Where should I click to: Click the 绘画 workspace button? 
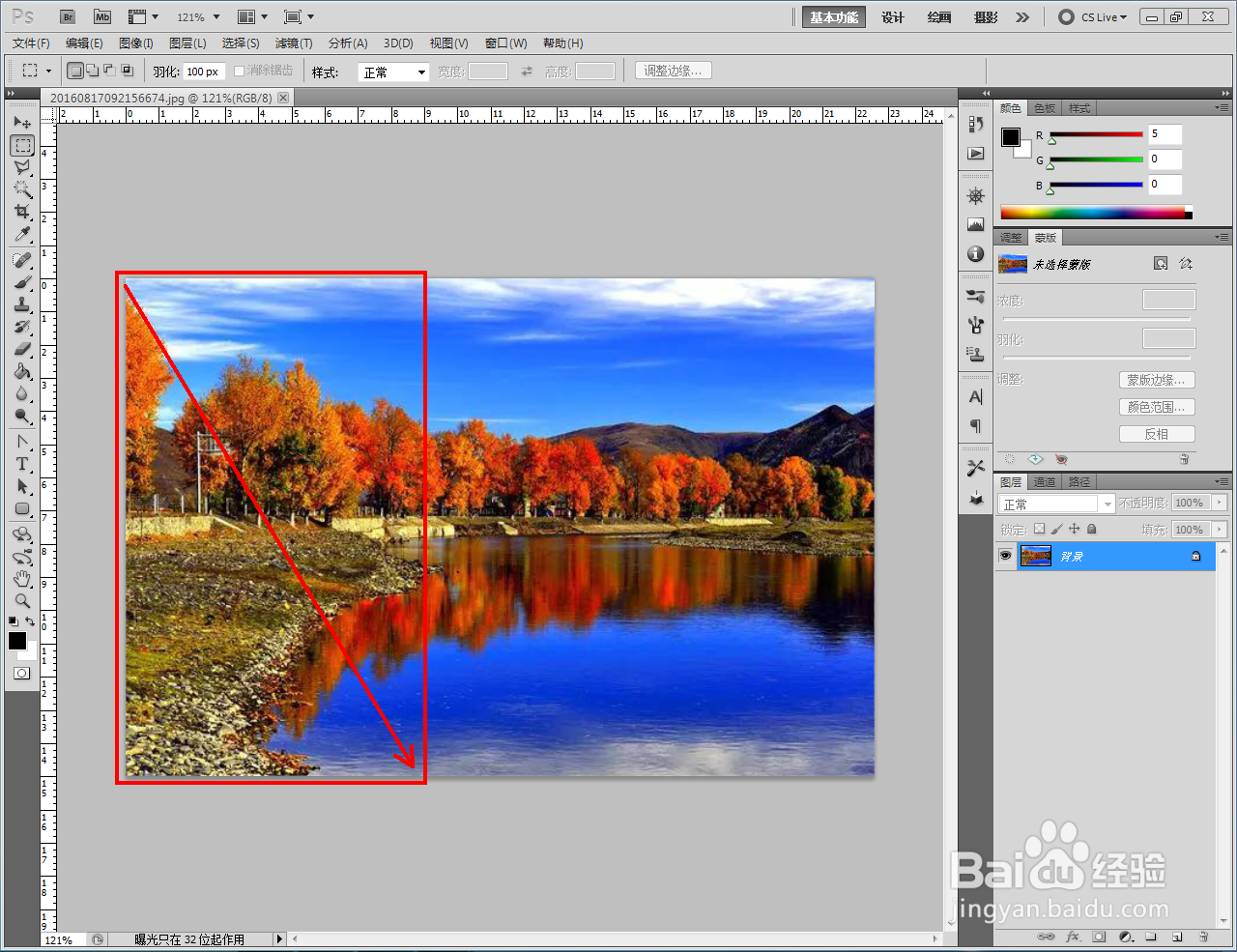(x=939, y=17)
